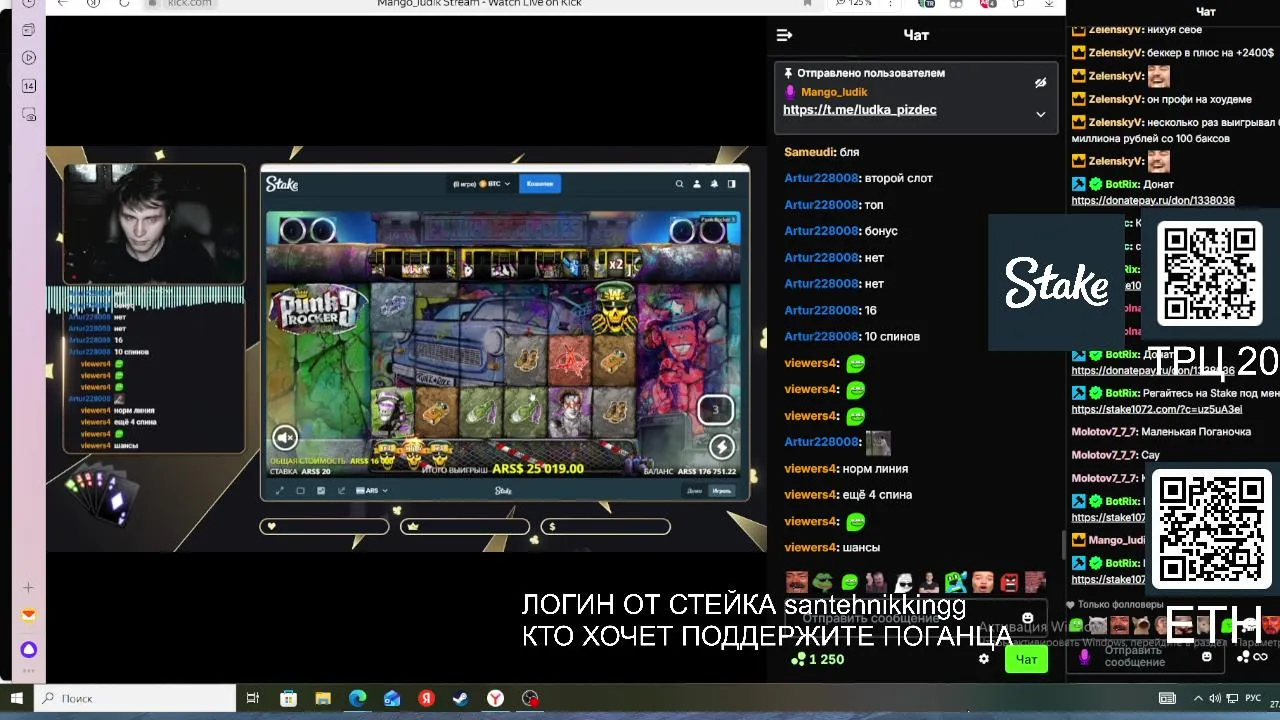
Task: Click the browser back arrow
Action: click(x=64, y=3)
